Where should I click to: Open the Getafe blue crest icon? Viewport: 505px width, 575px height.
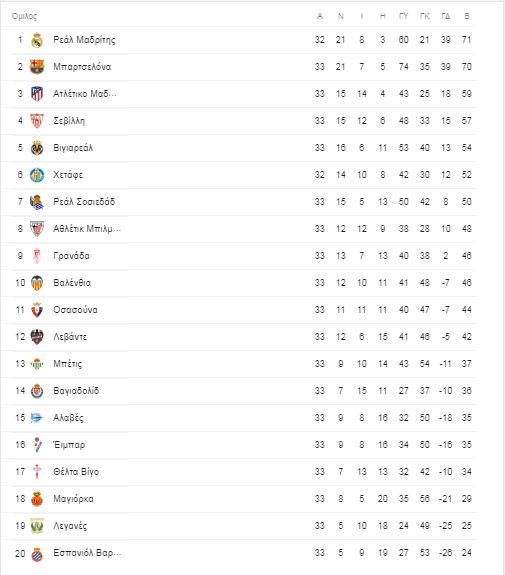pyautogui.click(x=37, y=175)
